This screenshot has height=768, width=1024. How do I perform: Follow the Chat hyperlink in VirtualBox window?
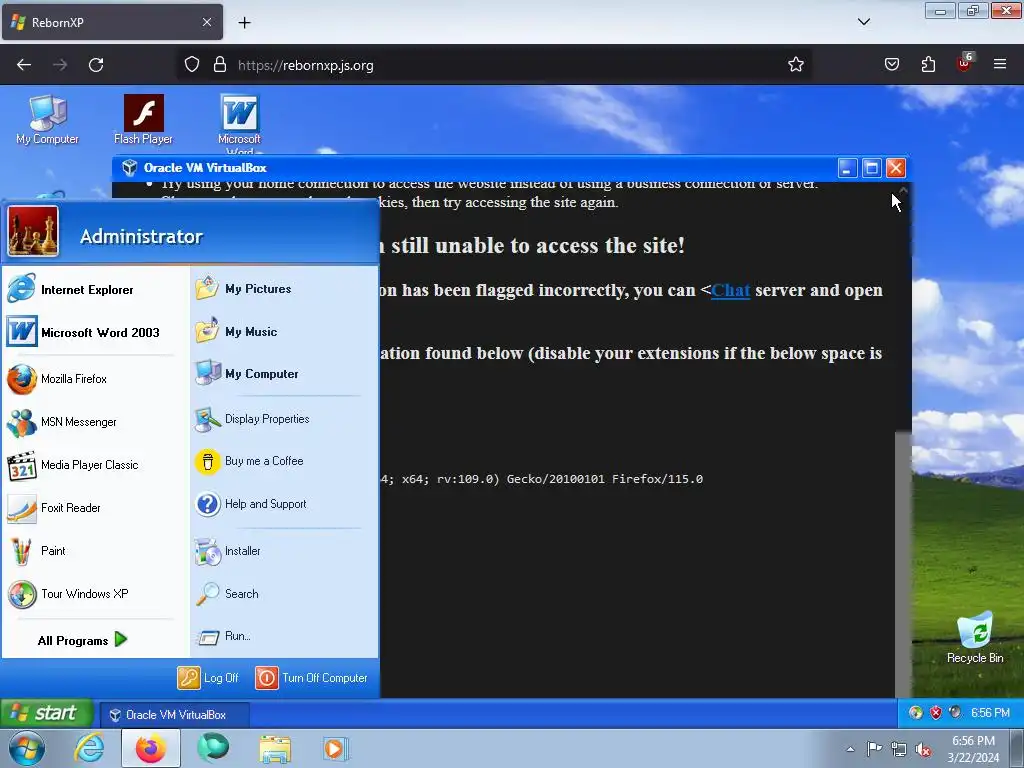730,290
